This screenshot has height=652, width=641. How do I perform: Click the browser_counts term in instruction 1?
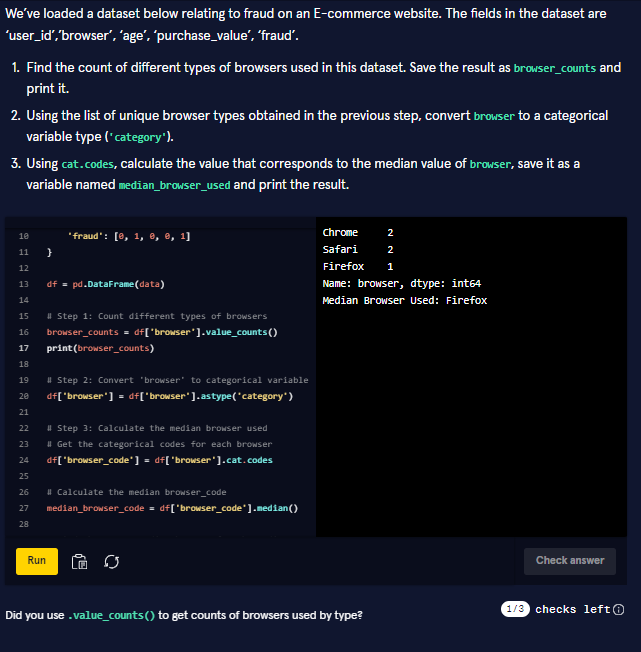(555, 68)
